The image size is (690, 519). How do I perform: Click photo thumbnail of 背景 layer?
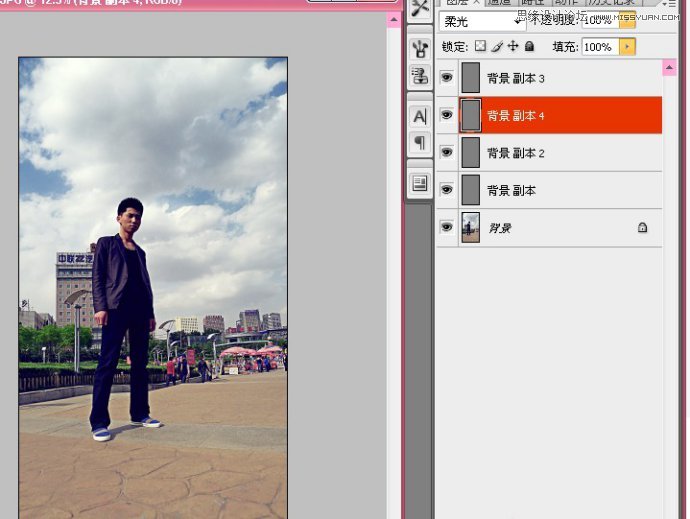tap(470, 227)
